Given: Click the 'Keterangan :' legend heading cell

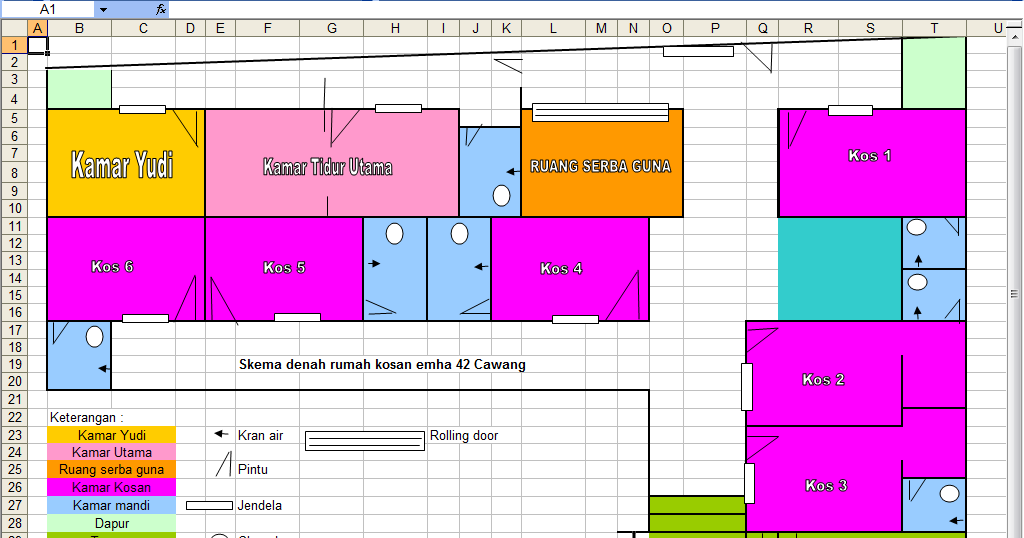Looking at the screenshot, I should [x=87, y=417].
